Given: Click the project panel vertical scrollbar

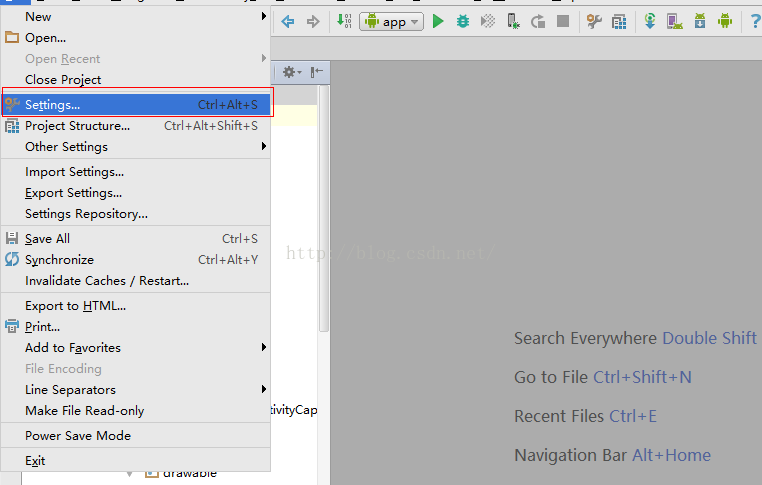Looking at the screenshot, I should (324, 209).
